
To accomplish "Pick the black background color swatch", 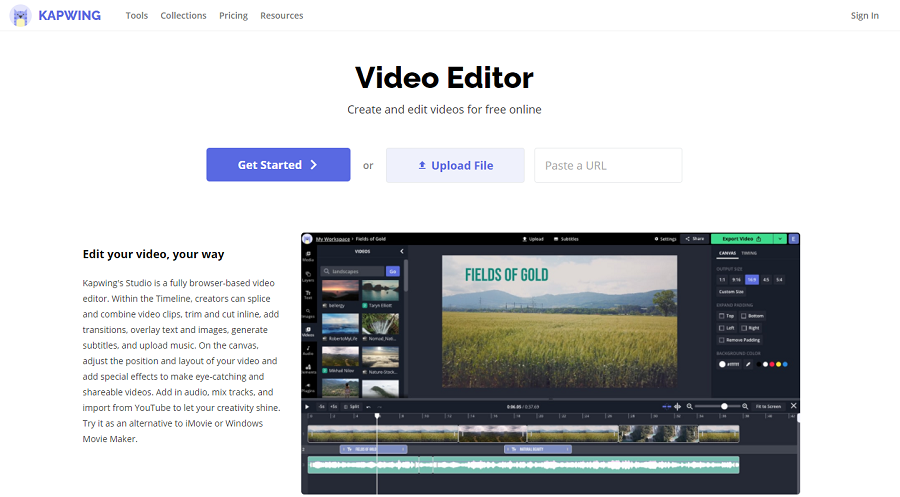I will click(x=759, y=364).
